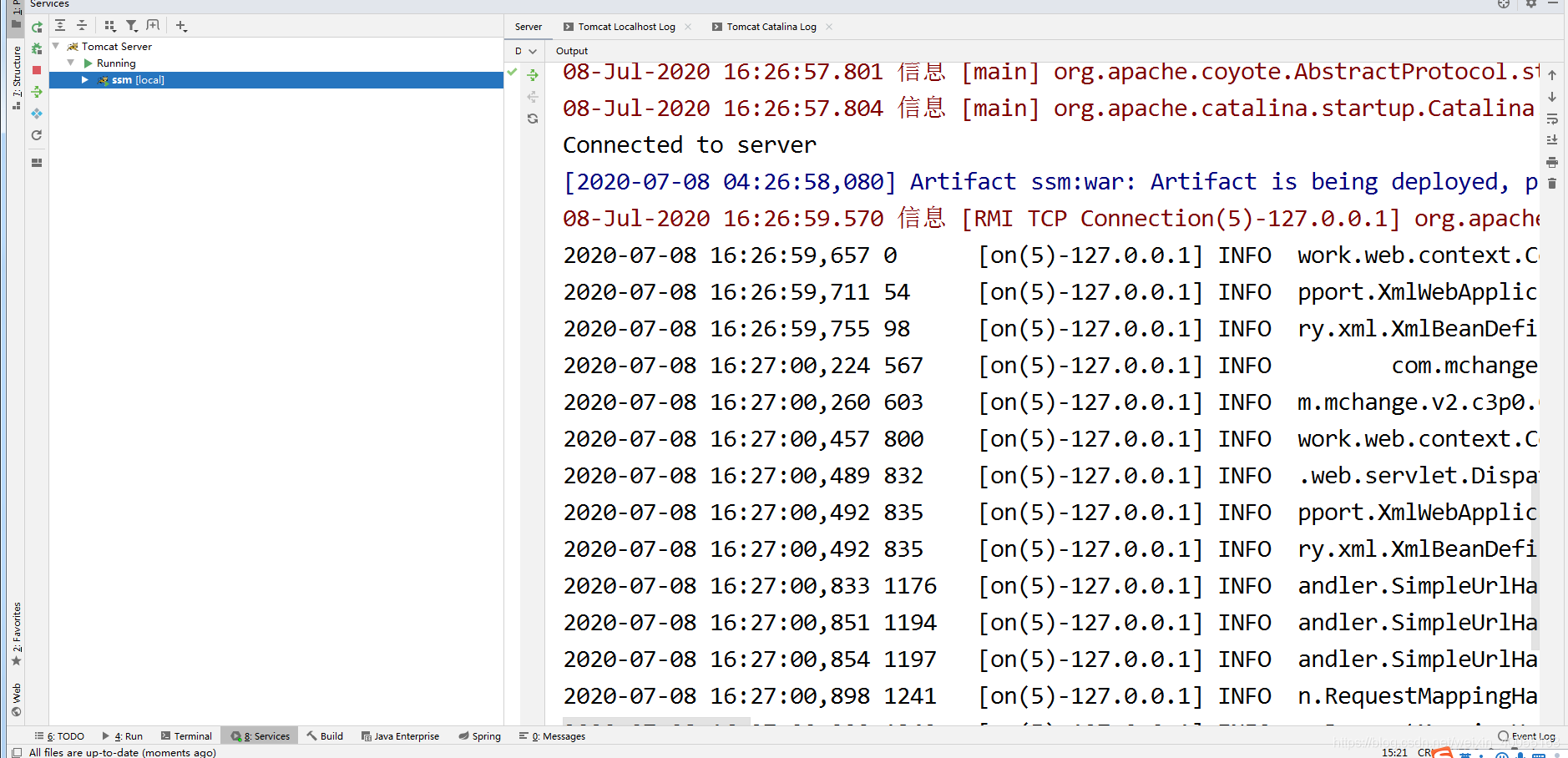Open the Structure side tool window
Screen dimensions: 1568x758
[x=17, y=78]
